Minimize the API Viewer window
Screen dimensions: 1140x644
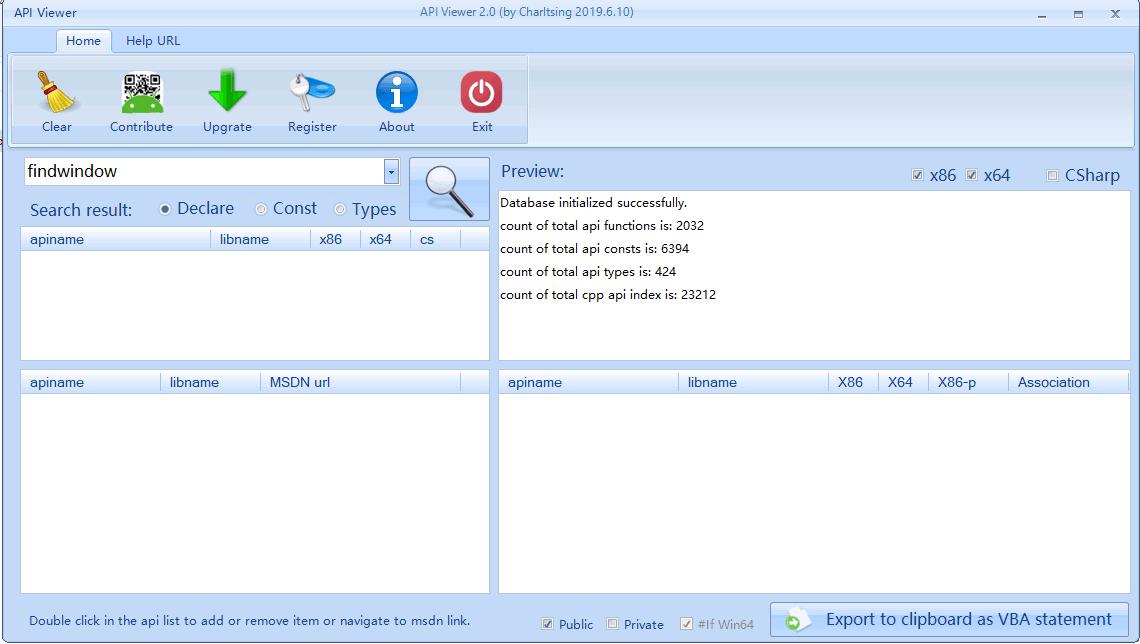pos(1042,14)
